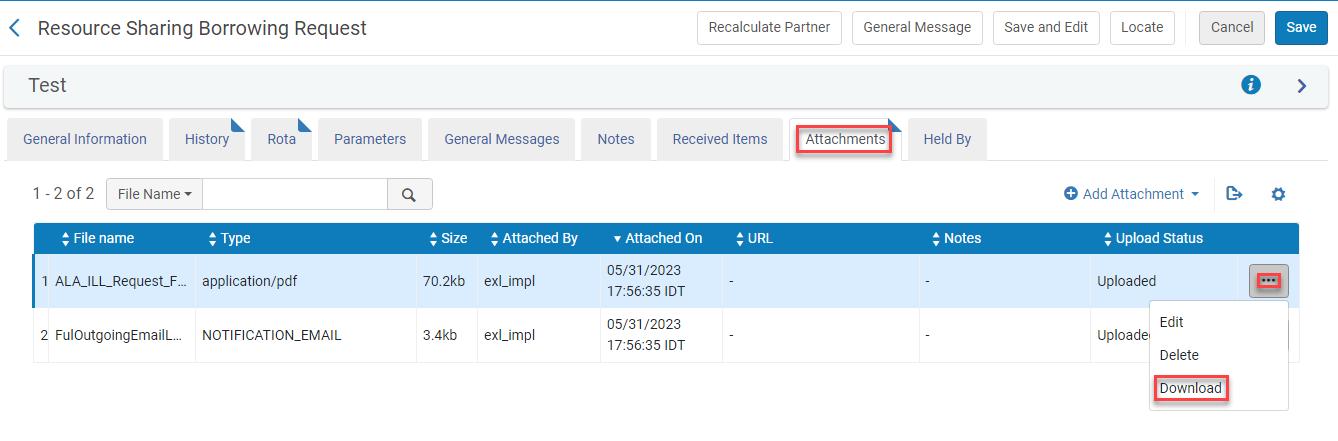Click the Cancel button
The image size is (1338, 441).
[1231, 28]
